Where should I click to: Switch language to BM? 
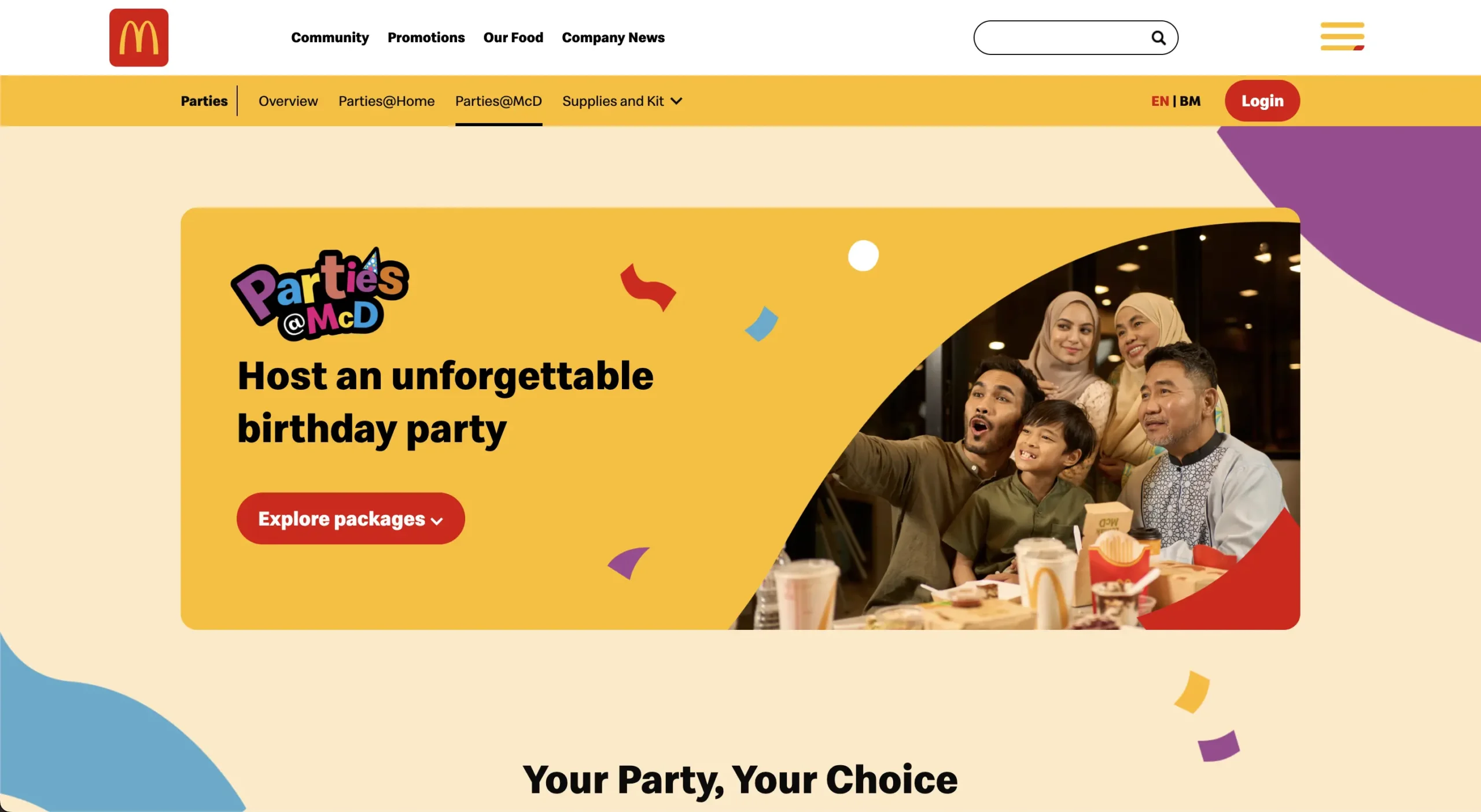click(x=1190, y=101)
